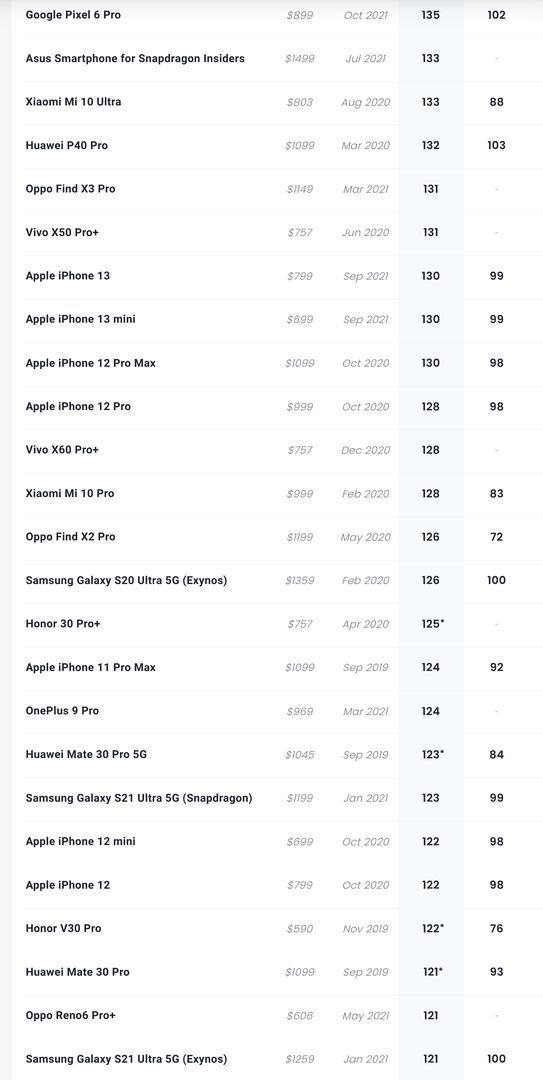The height and width of the screenshot is (1080, 543).
Task: Open Apple iPhone 12 Pro Max listing
Action: (x=90, y=363)
